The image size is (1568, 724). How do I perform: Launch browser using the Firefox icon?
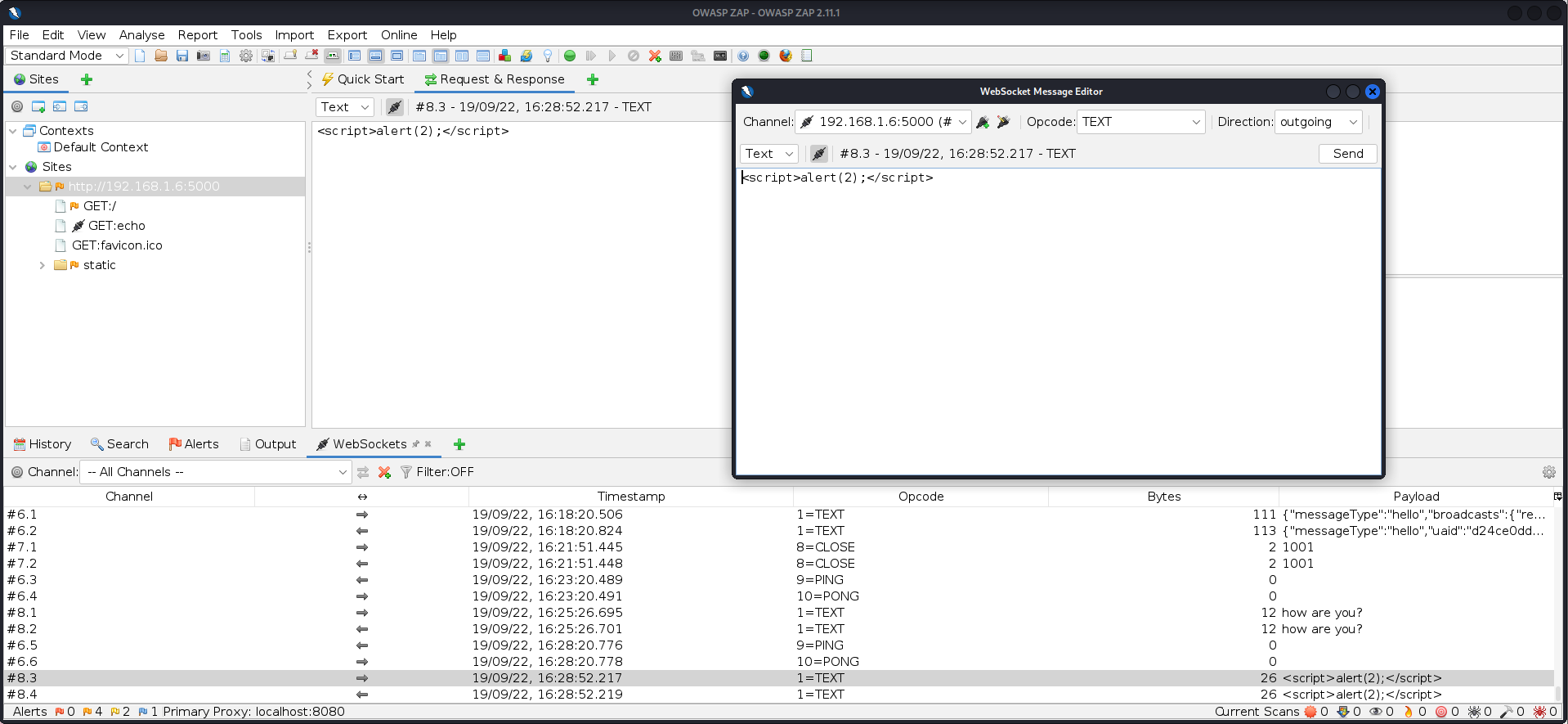(786, 56)
